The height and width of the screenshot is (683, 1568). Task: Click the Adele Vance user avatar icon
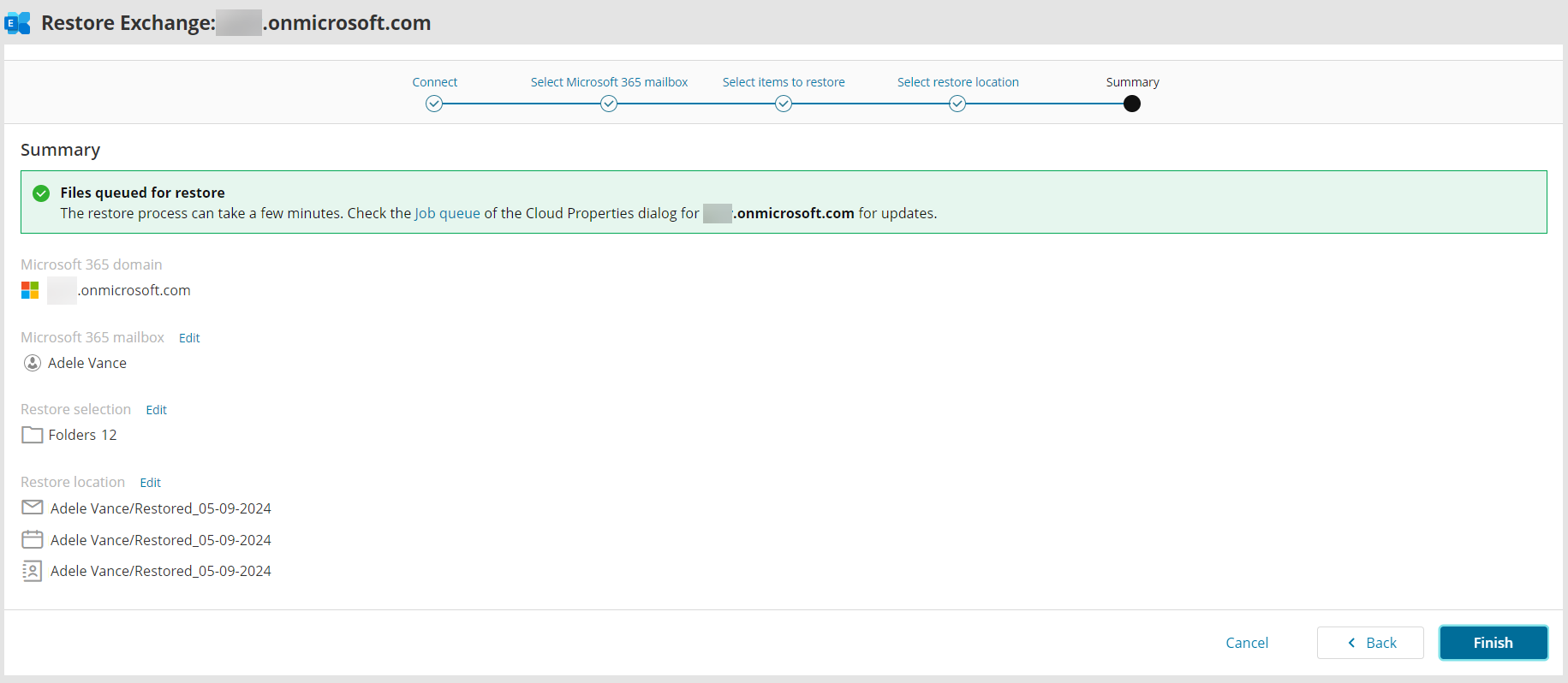(33, 363)
